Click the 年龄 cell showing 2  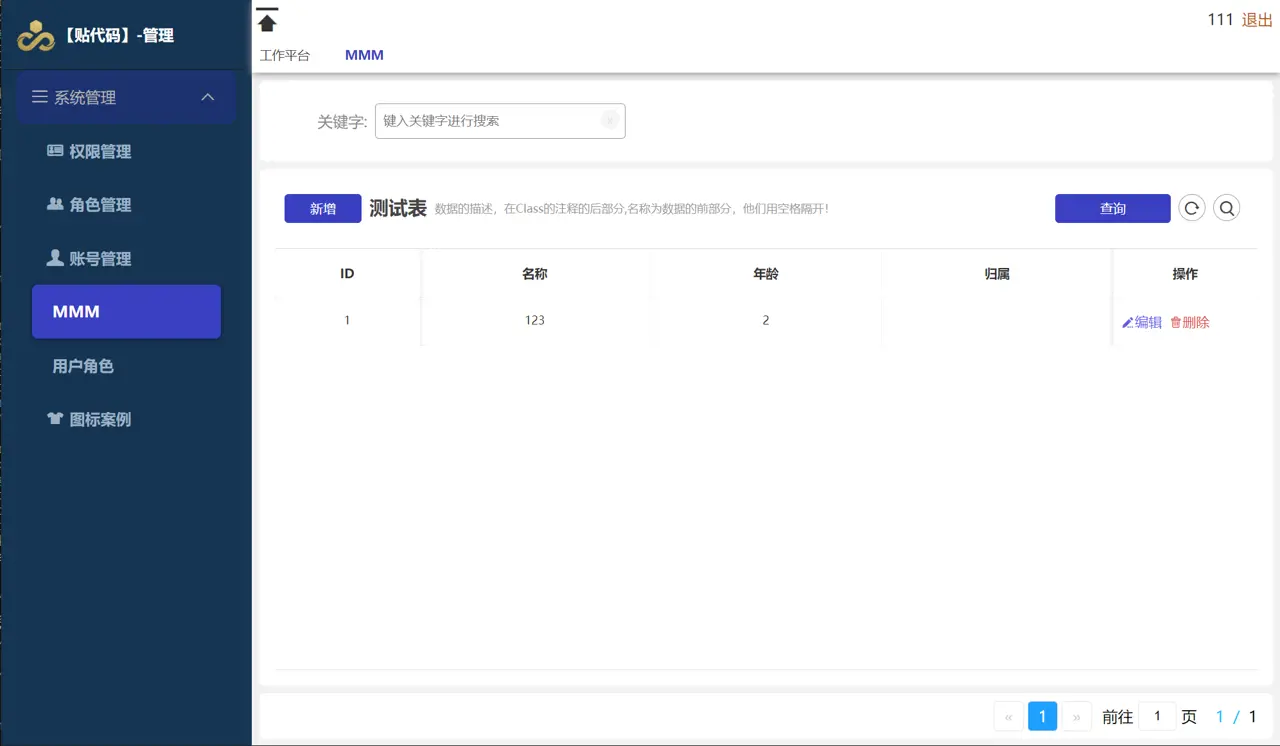(x=766, y=321)
